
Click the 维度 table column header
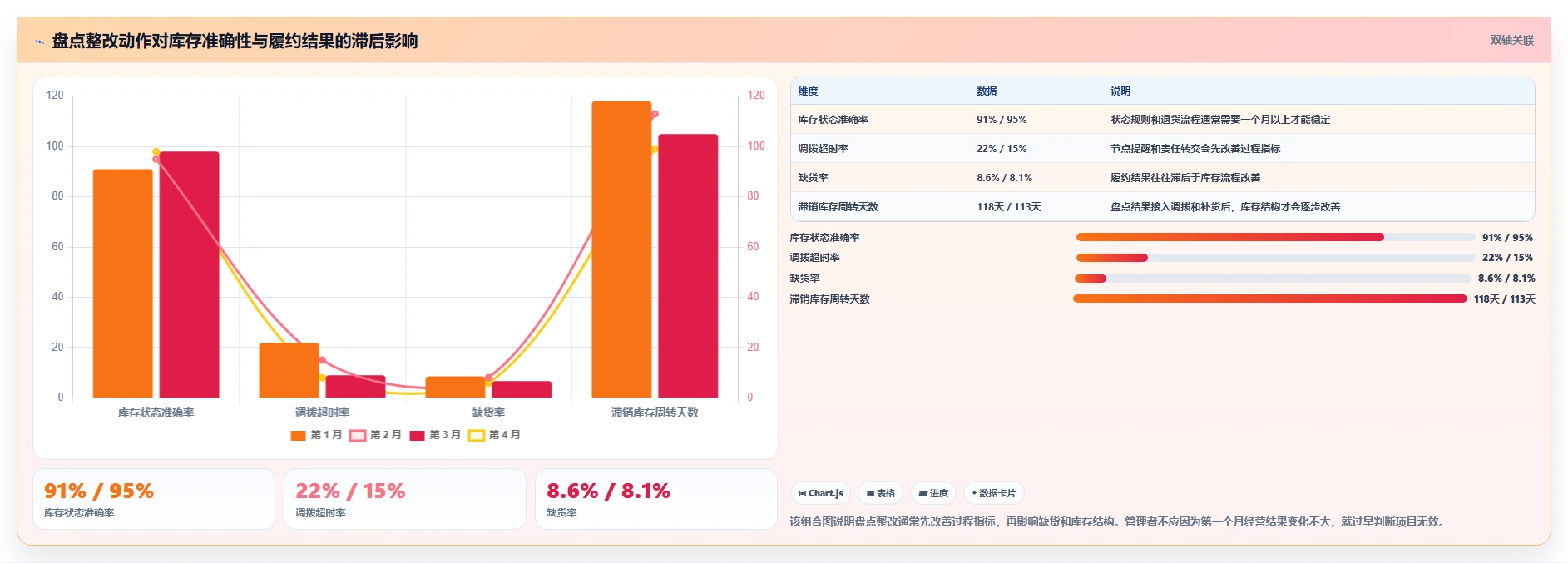tap(808, 91)
